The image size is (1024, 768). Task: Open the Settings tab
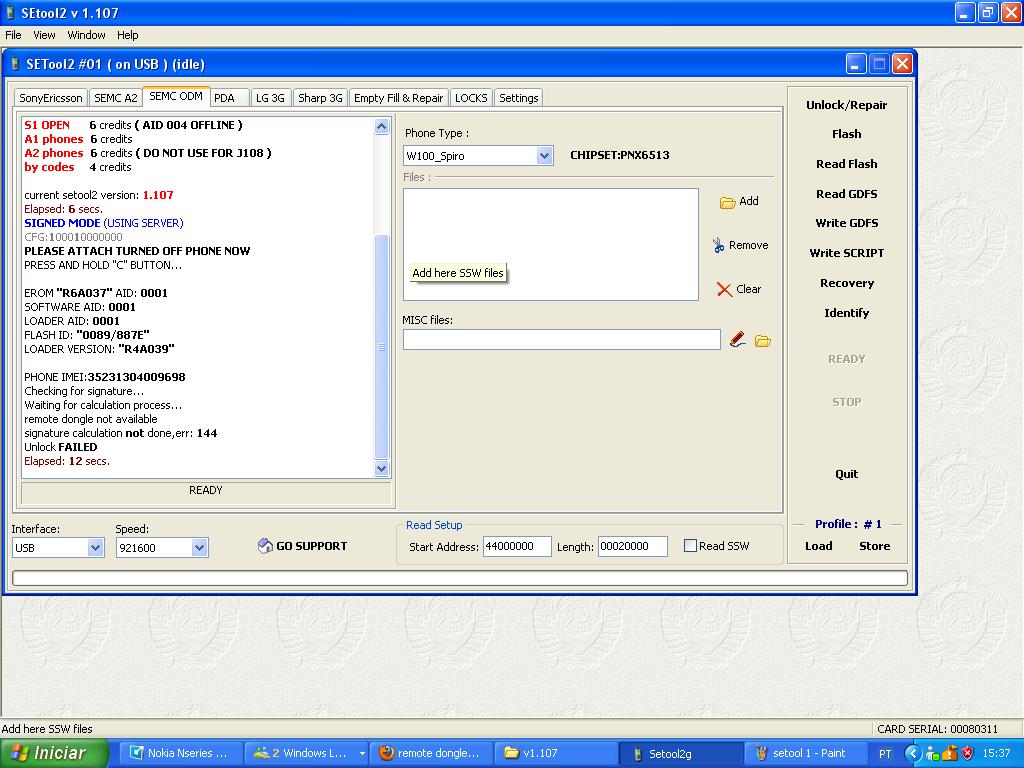(x=519, y=98)
